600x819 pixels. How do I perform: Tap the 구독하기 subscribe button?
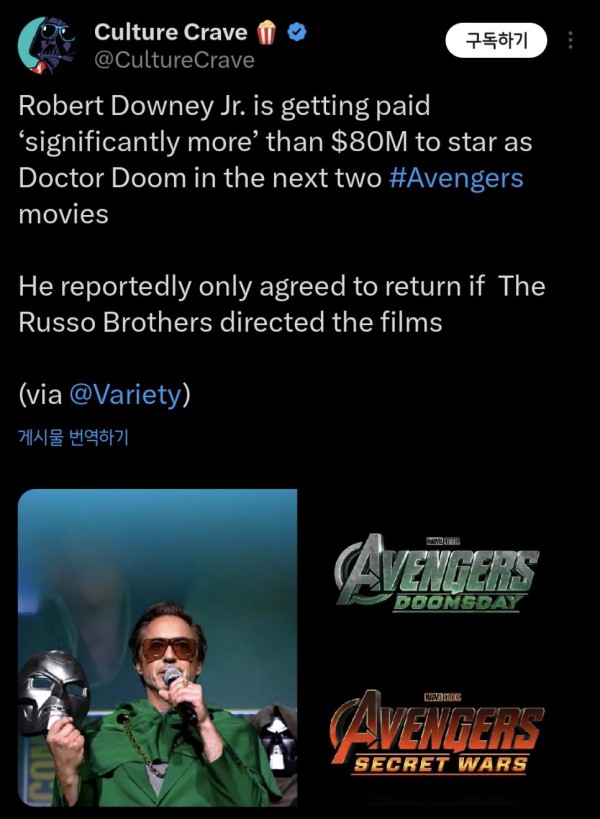coord(496,40)
